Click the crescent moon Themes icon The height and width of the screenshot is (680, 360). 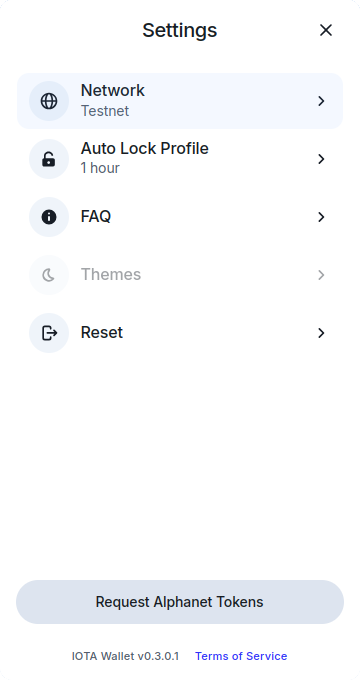(49, 275)
